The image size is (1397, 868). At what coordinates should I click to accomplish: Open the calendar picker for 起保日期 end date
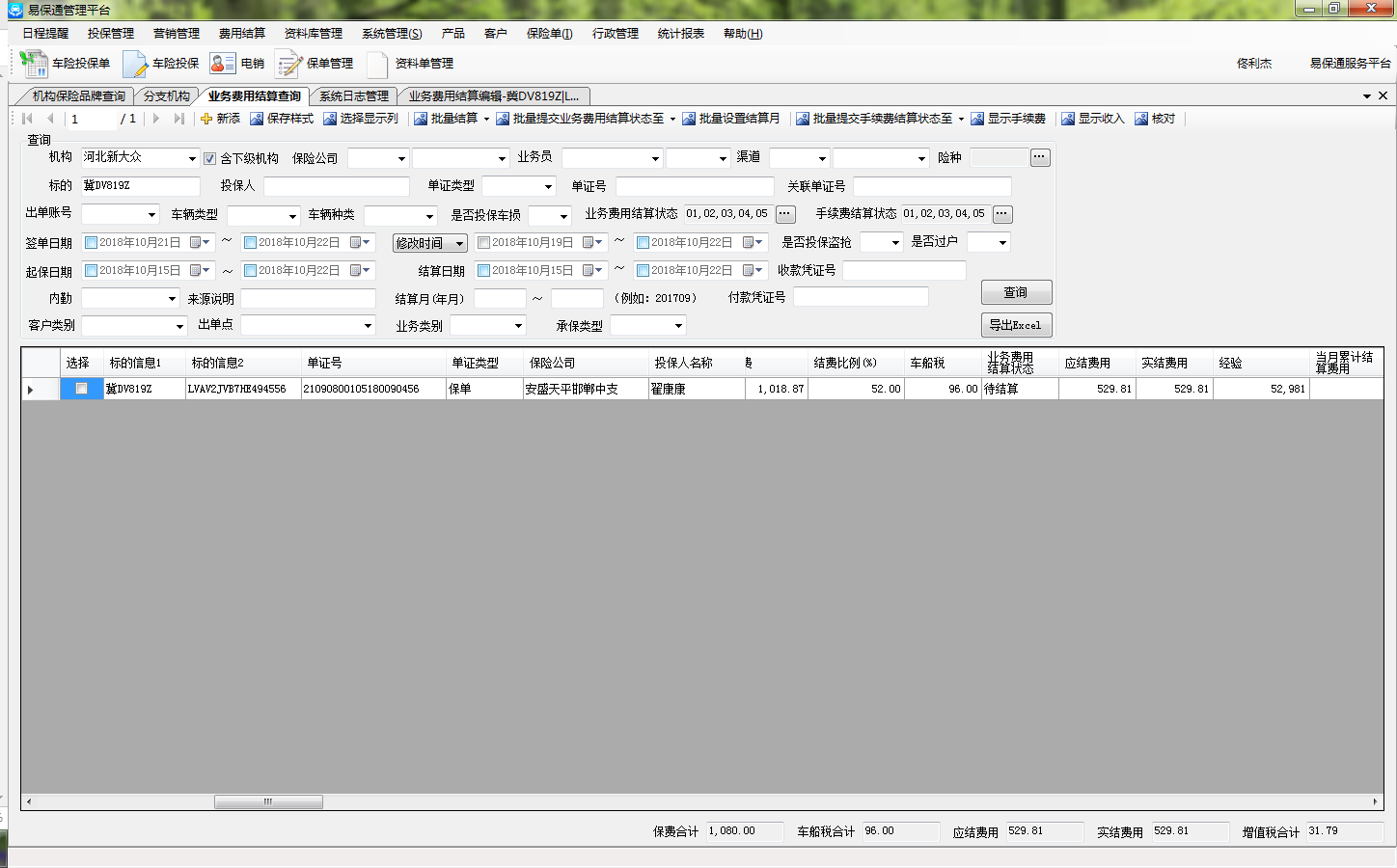[x=361, y=271]
